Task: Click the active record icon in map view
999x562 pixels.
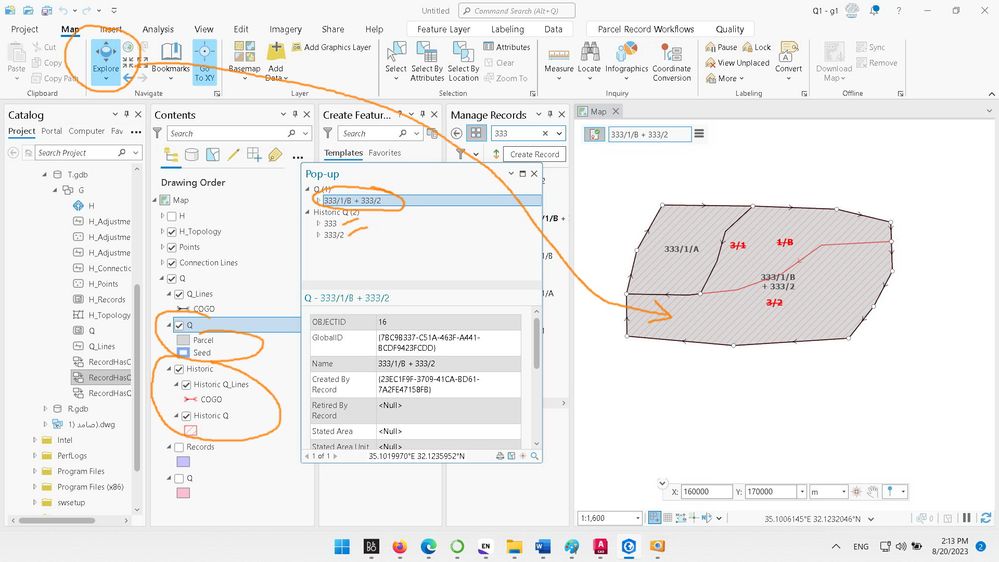Action: click(x=594, y=134)
